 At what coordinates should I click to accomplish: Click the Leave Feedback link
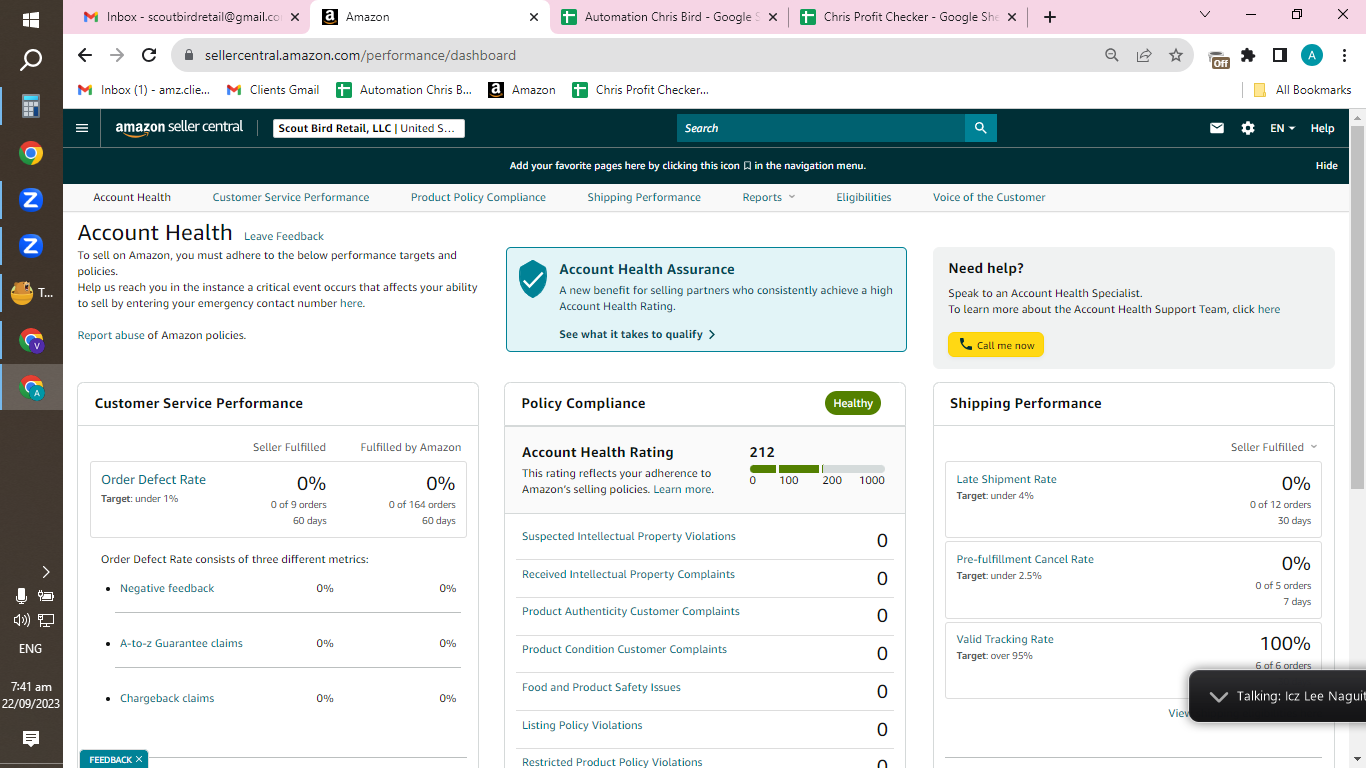284,237
